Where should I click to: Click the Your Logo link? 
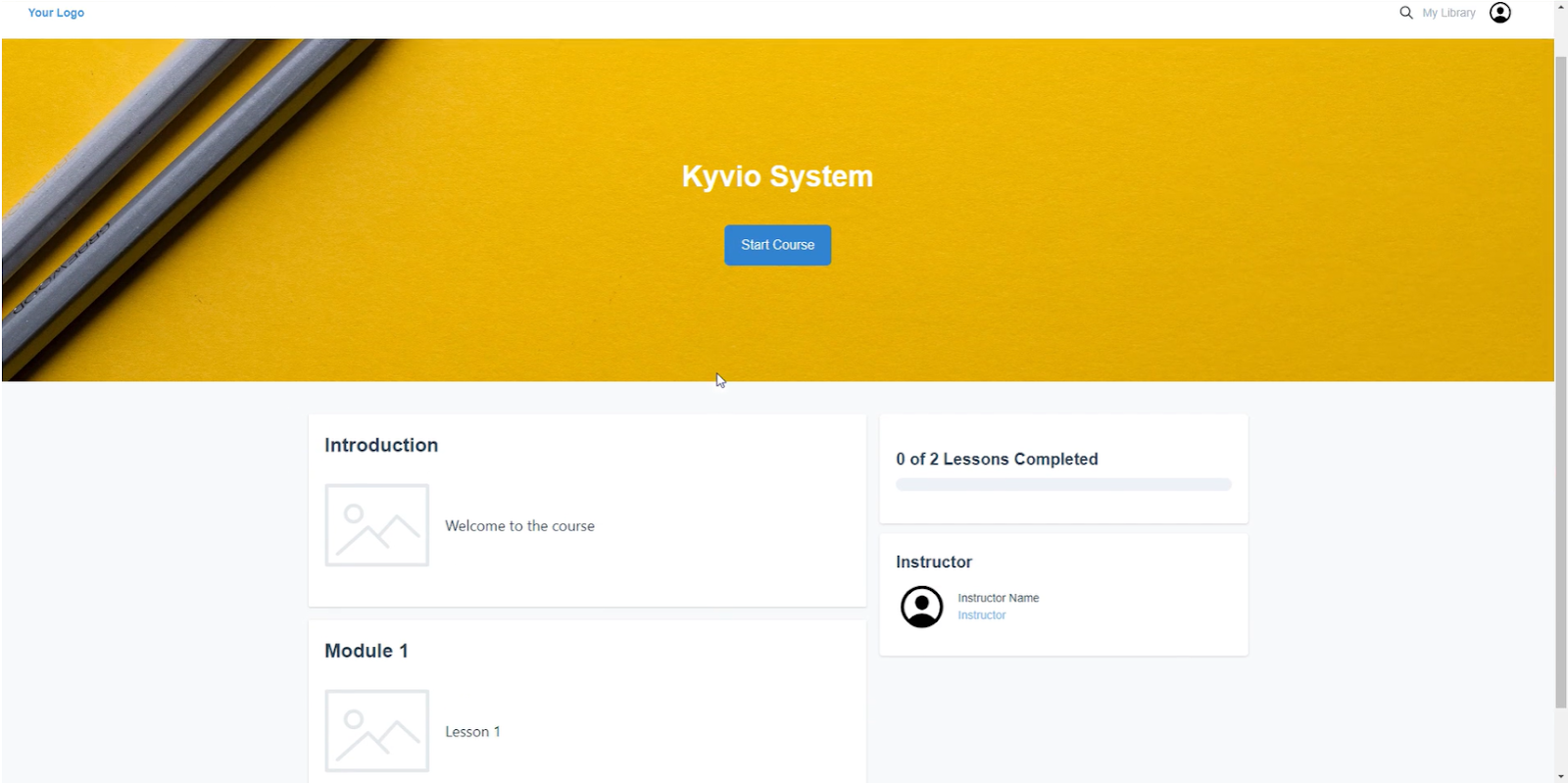point(56,13)
